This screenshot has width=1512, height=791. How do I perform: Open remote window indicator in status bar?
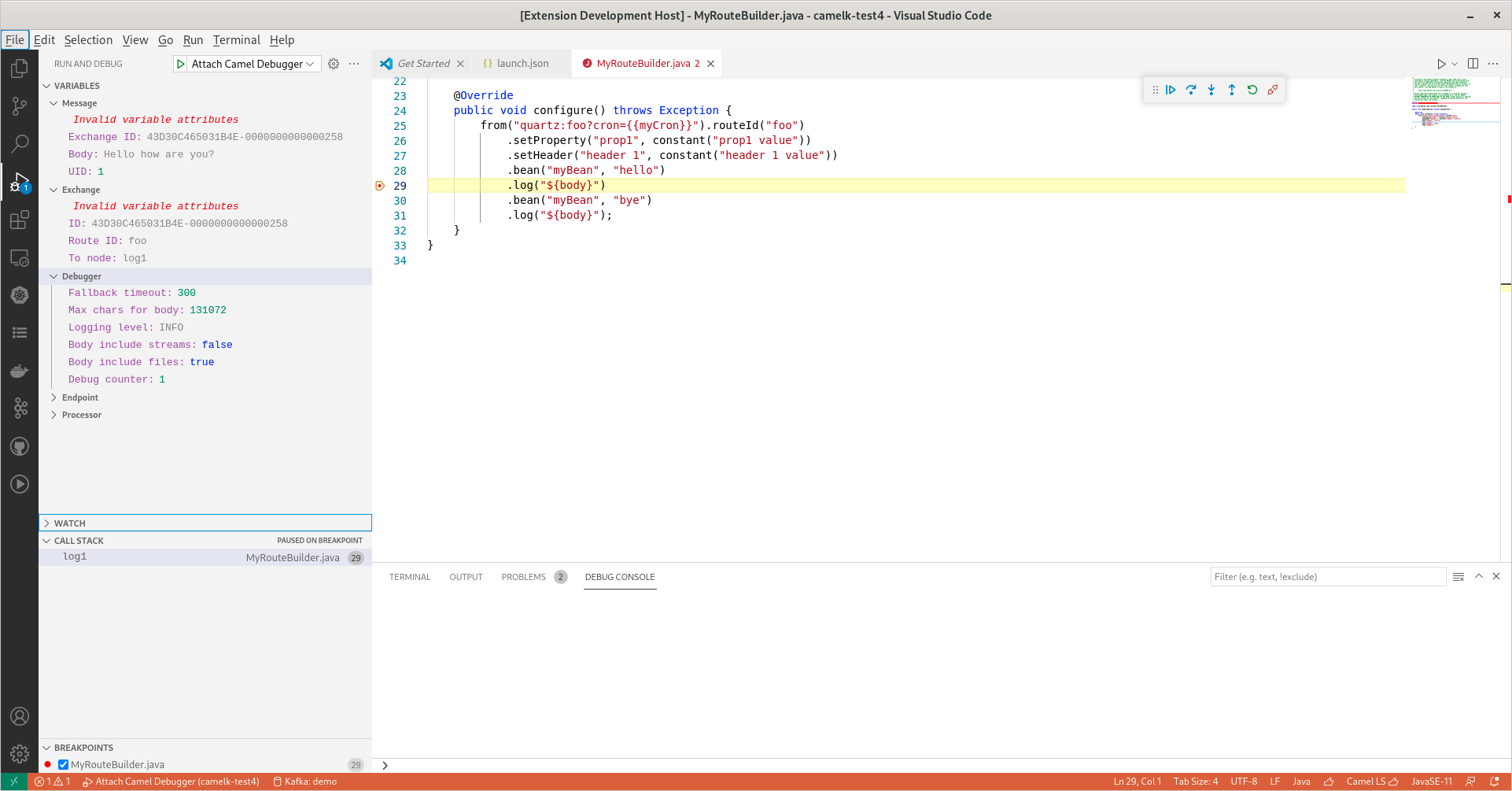tap(14, 782)
